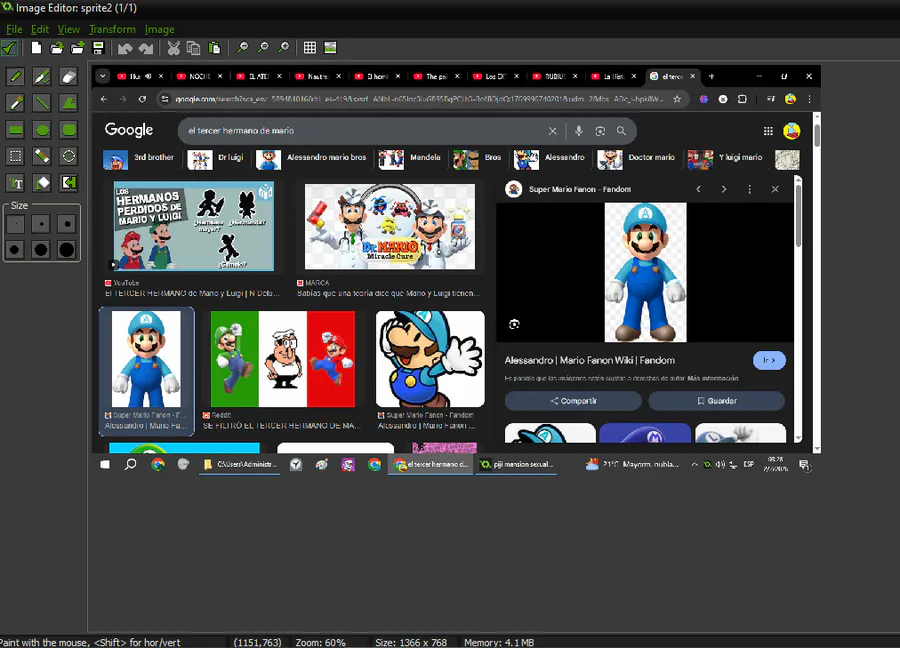The image size is (900, 648).
Task: Paste from the clipboard icon
Action: [x=214, y=48]
